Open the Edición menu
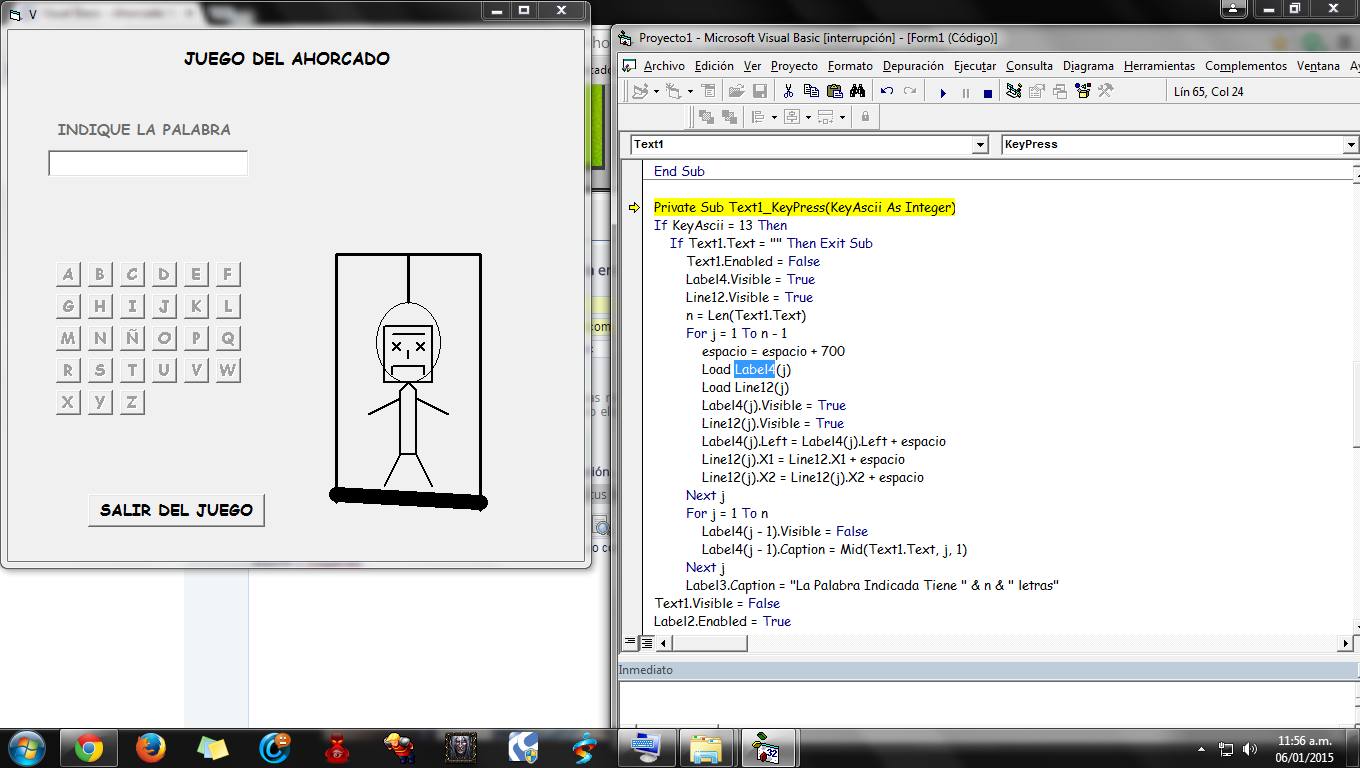 pyautogui.click(x=714, y=66)
